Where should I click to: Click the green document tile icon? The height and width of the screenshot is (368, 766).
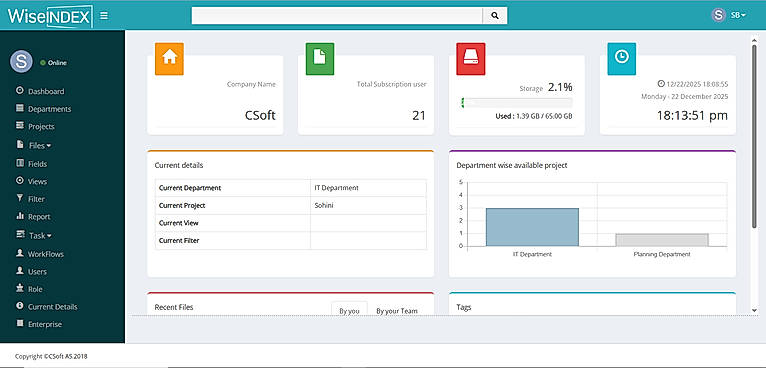click(x=320, y=59)
